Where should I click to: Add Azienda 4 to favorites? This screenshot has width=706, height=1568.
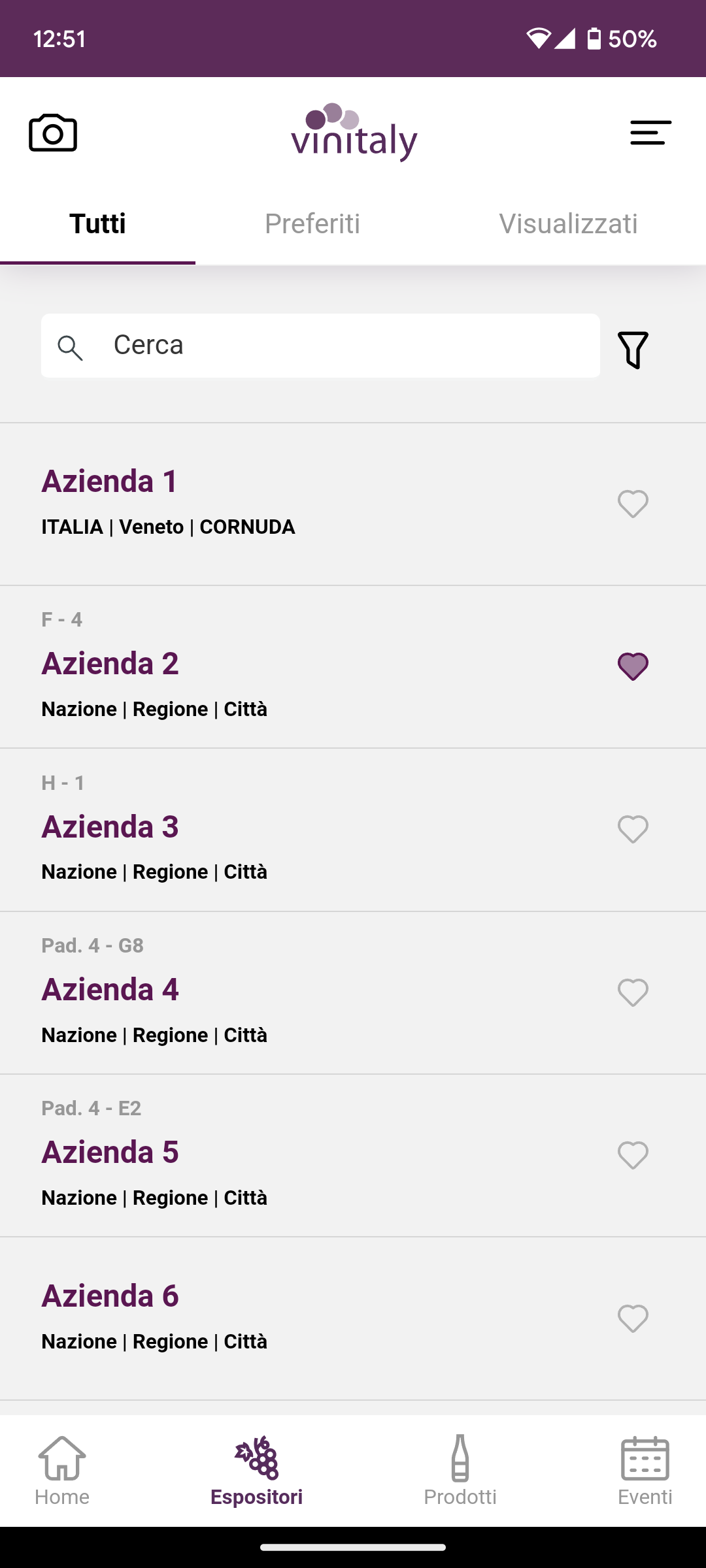[x=633, y=993]
